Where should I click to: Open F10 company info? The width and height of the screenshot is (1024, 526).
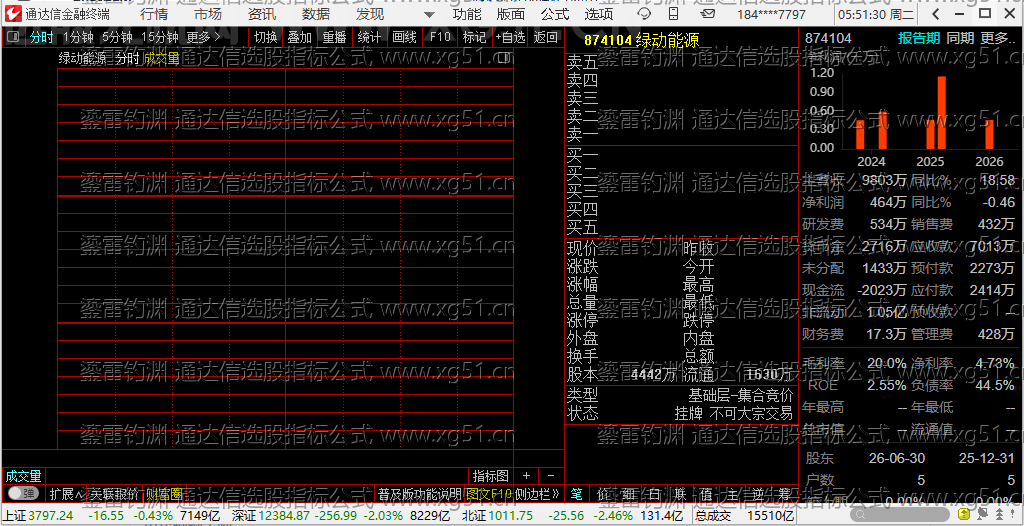pos(440,37)
